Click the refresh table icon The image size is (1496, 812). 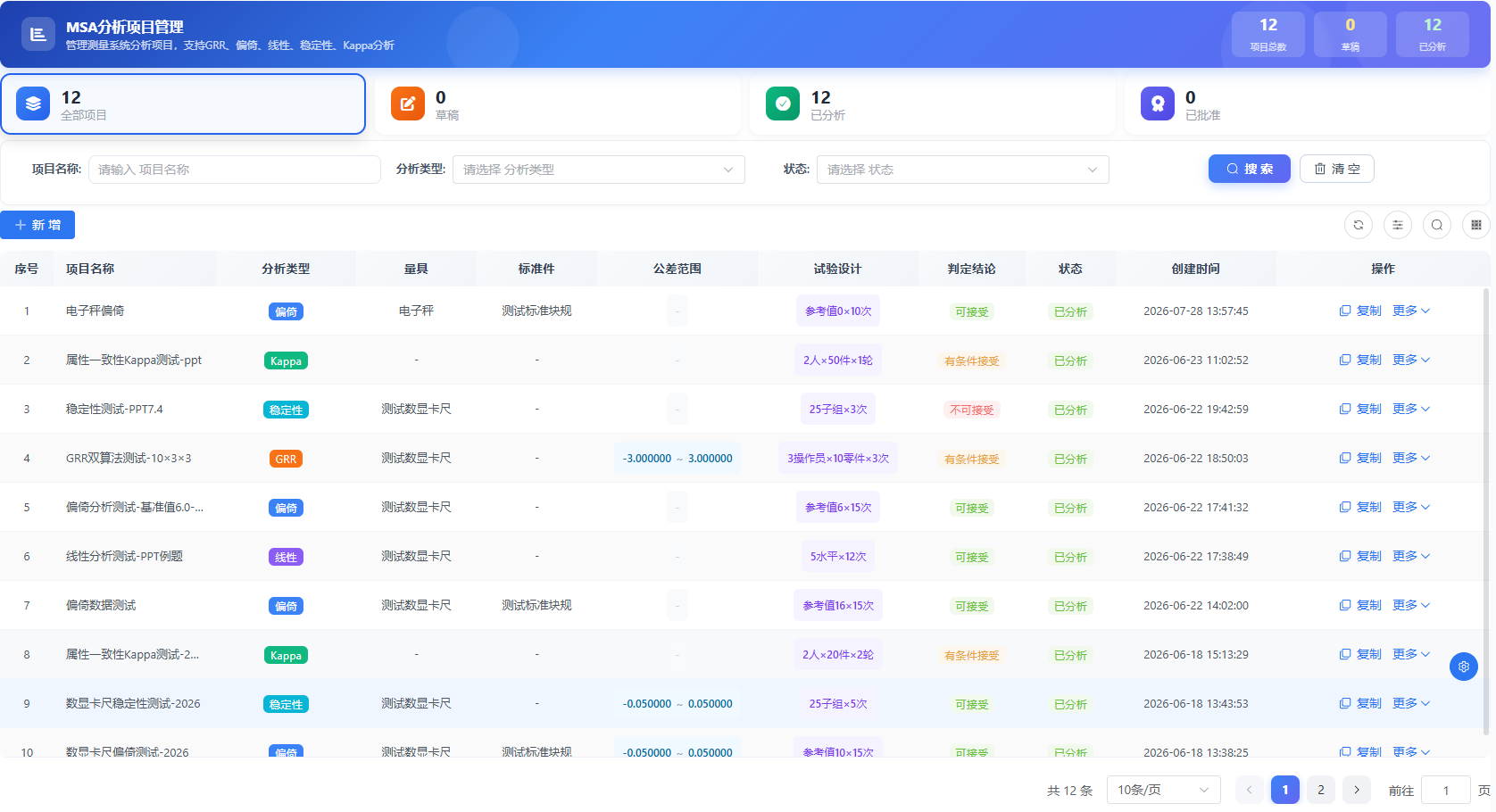1359,225
